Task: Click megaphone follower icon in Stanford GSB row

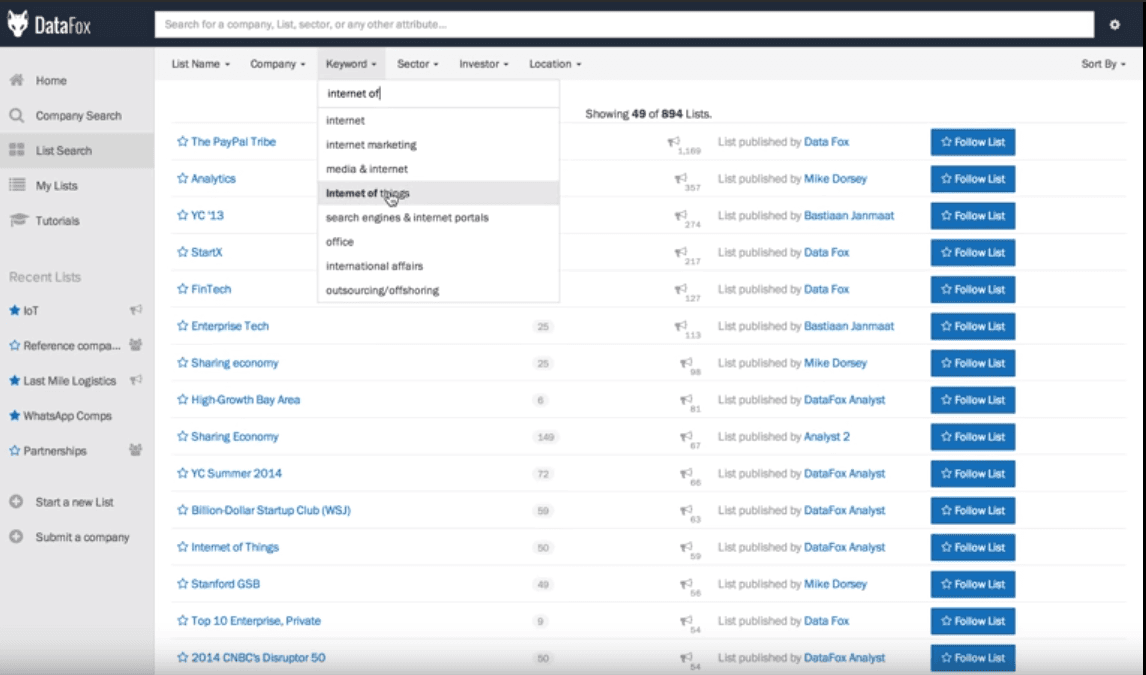Action: [686, 584]
